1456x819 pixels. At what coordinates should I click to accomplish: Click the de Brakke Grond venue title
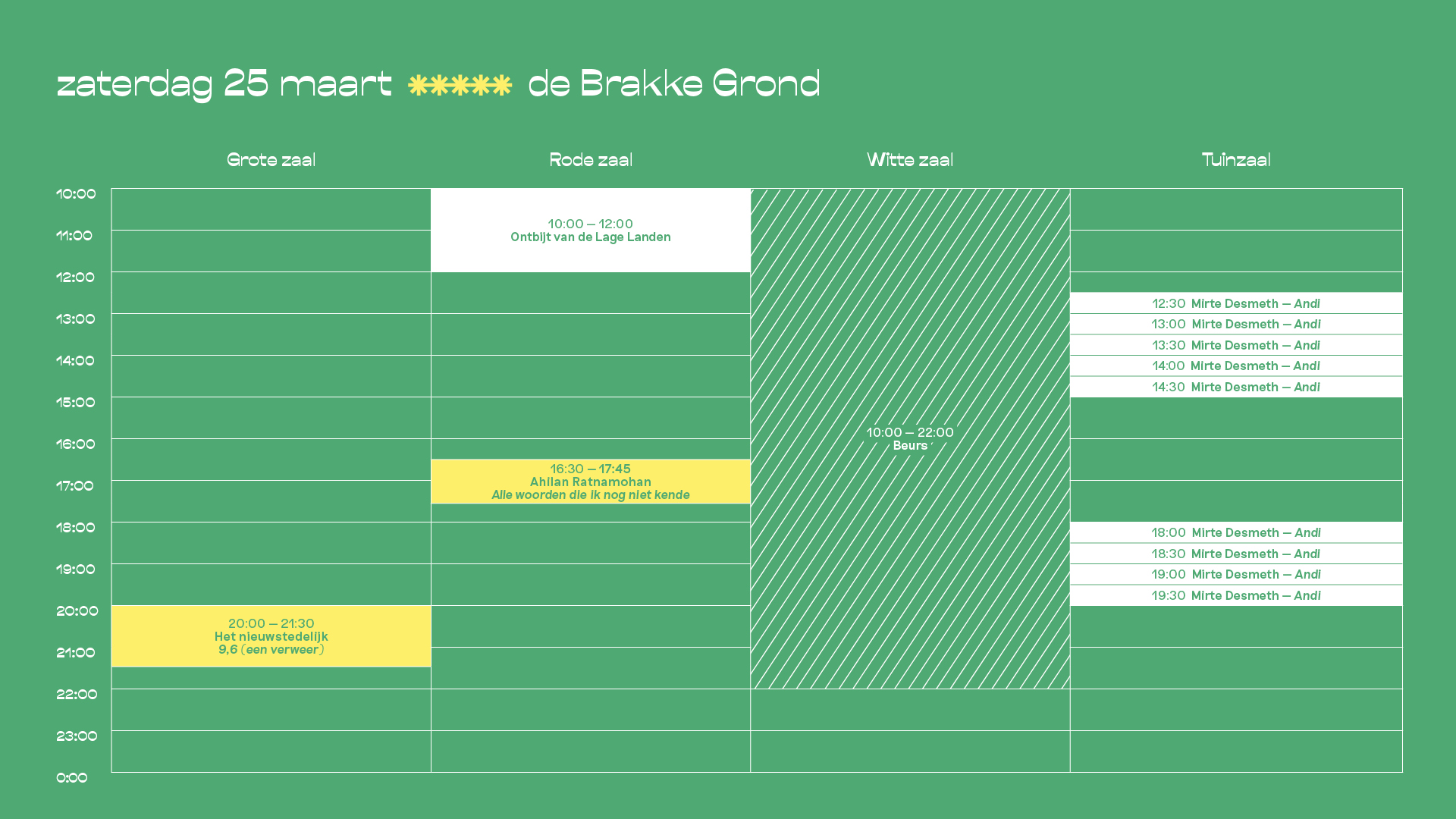tap(674, 83)
